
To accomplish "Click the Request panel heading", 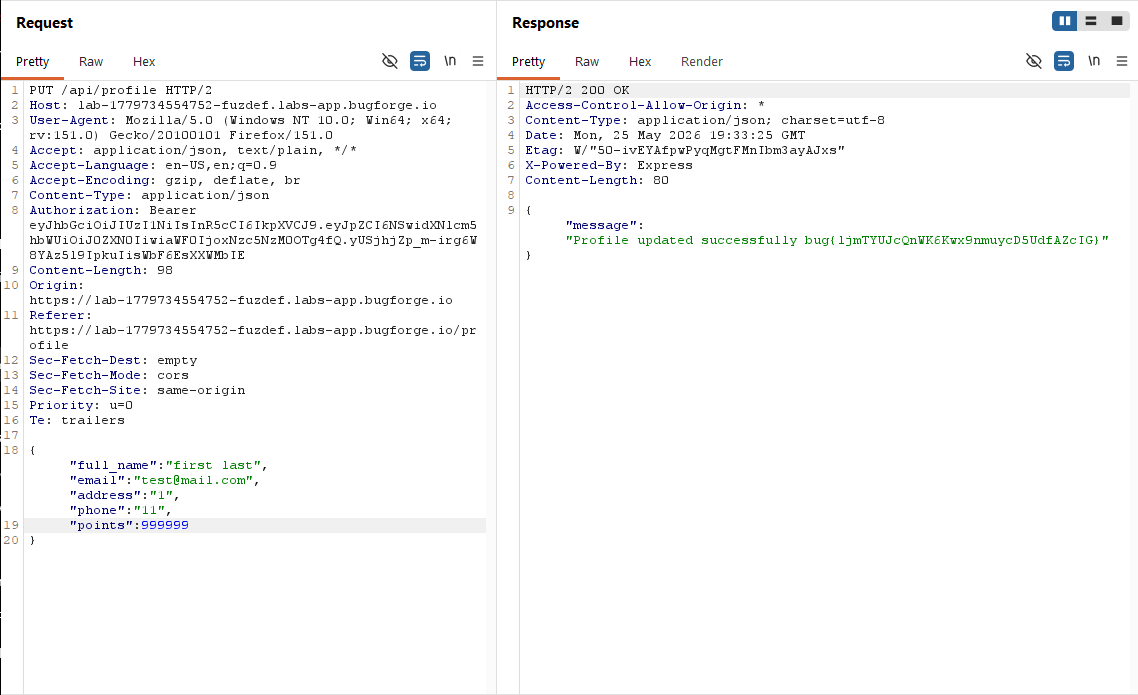I will [x=44, y=22].
